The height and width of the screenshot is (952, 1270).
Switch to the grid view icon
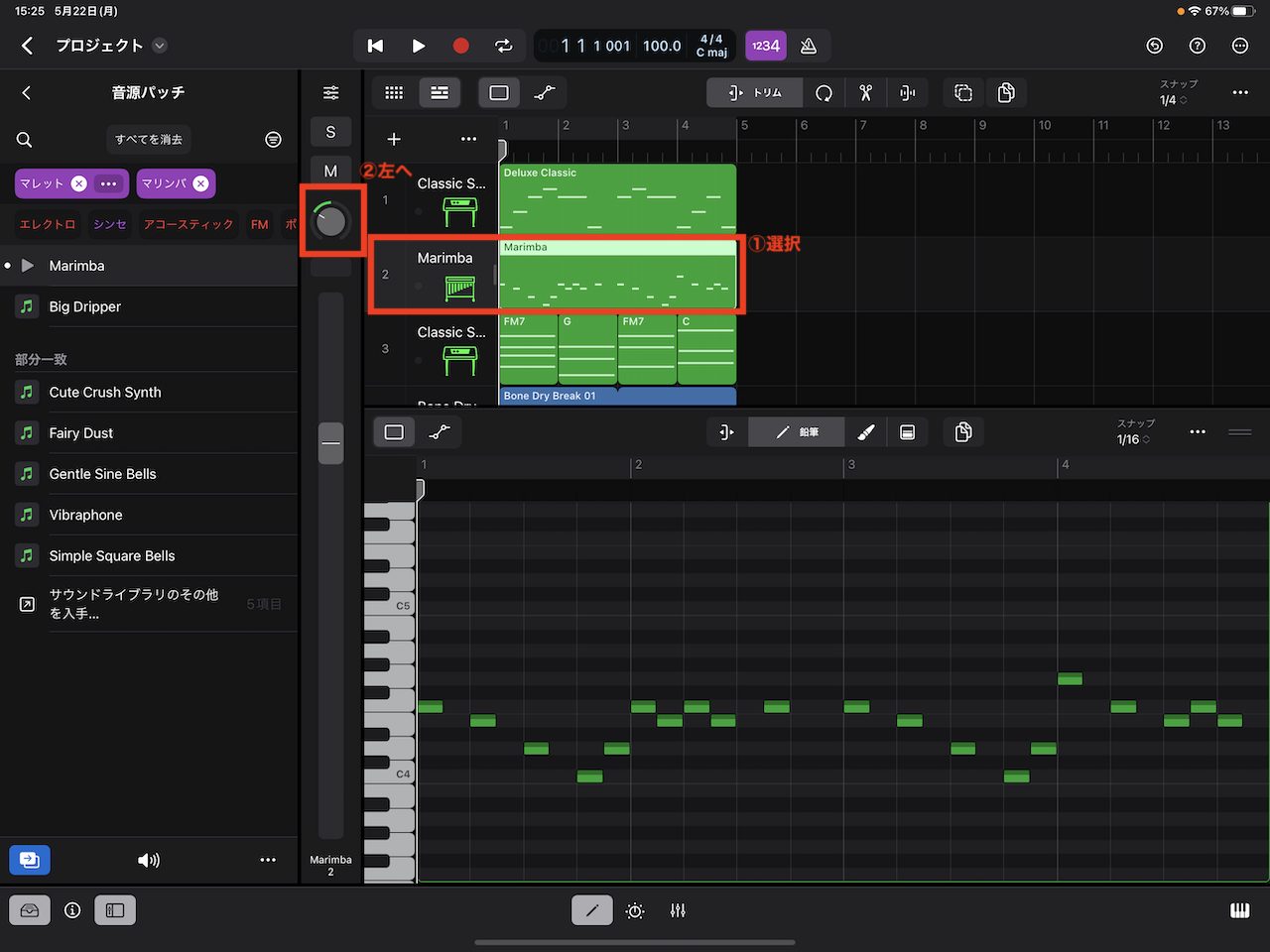point(394,92)
